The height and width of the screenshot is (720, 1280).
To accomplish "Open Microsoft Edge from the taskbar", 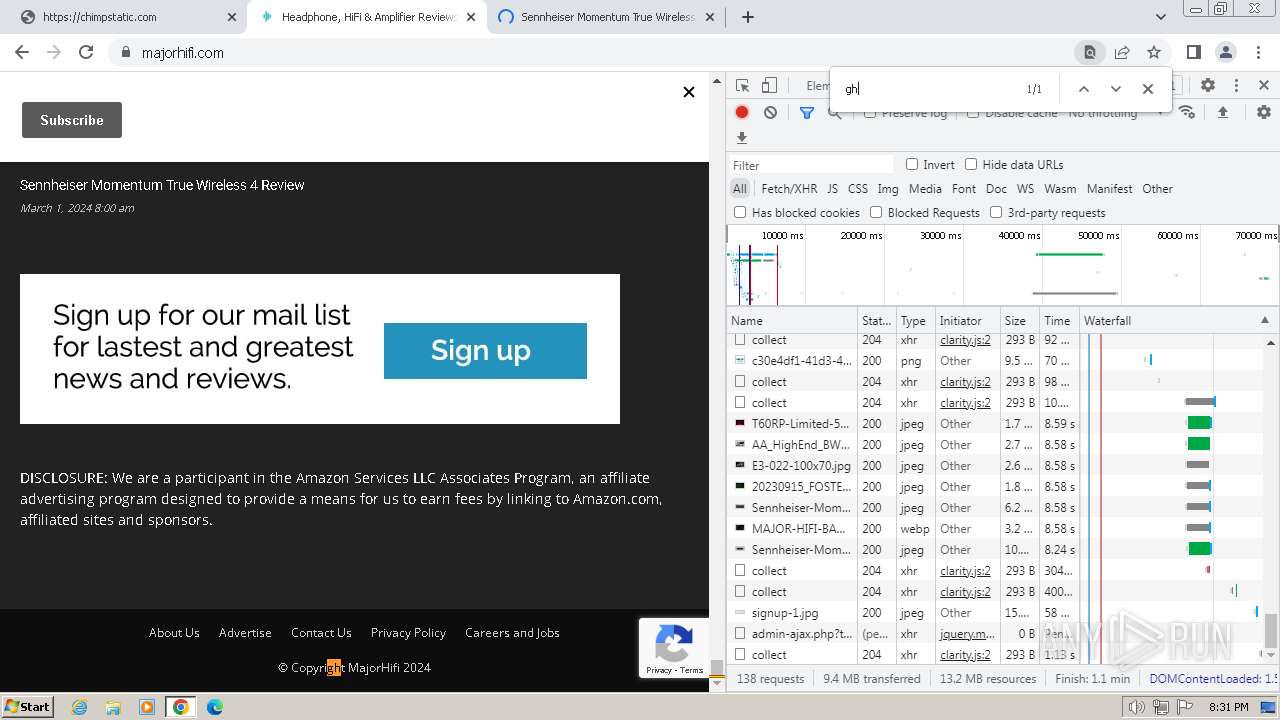I will pos(214,707).
